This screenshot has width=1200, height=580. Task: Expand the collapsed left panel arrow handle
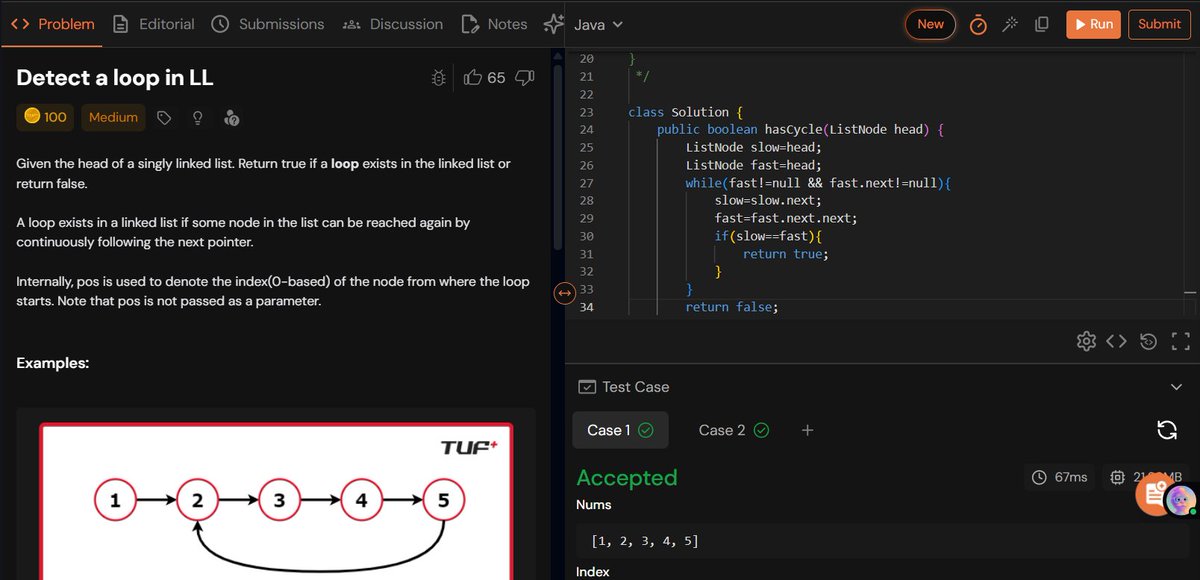coord(563,293)
